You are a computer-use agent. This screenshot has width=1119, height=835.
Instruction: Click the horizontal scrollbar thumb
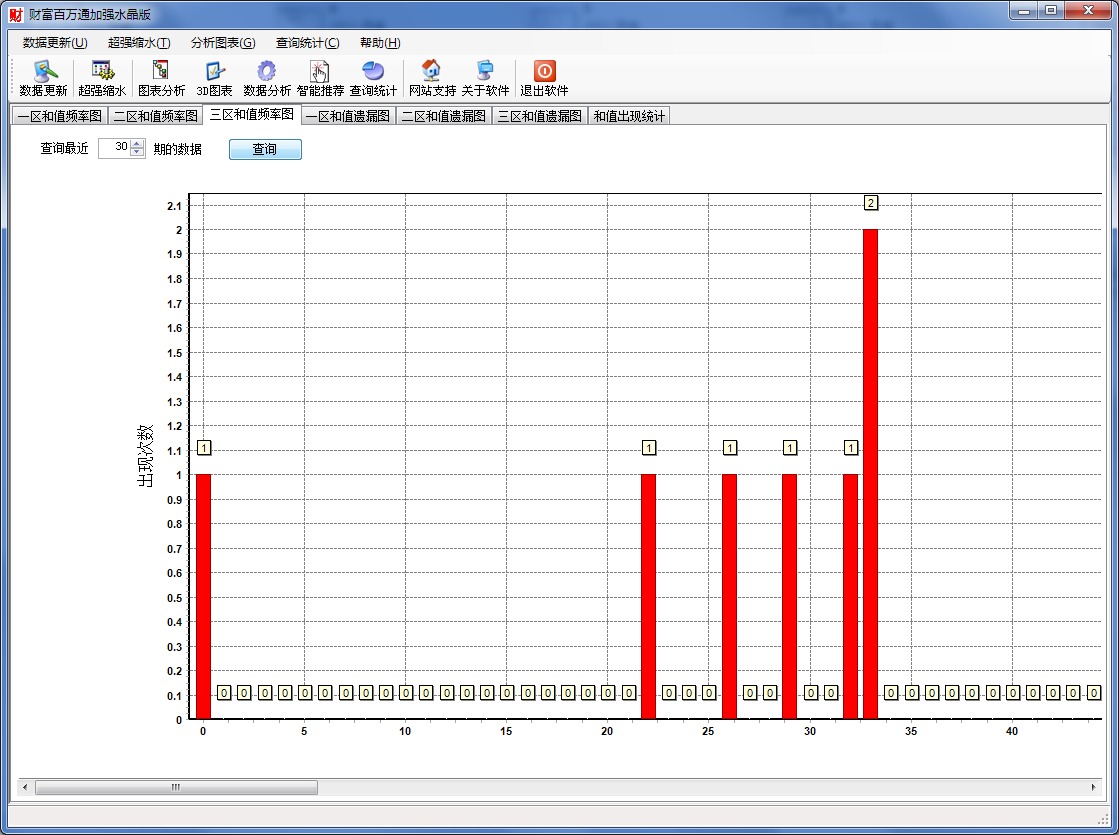[x=176, y=788]
